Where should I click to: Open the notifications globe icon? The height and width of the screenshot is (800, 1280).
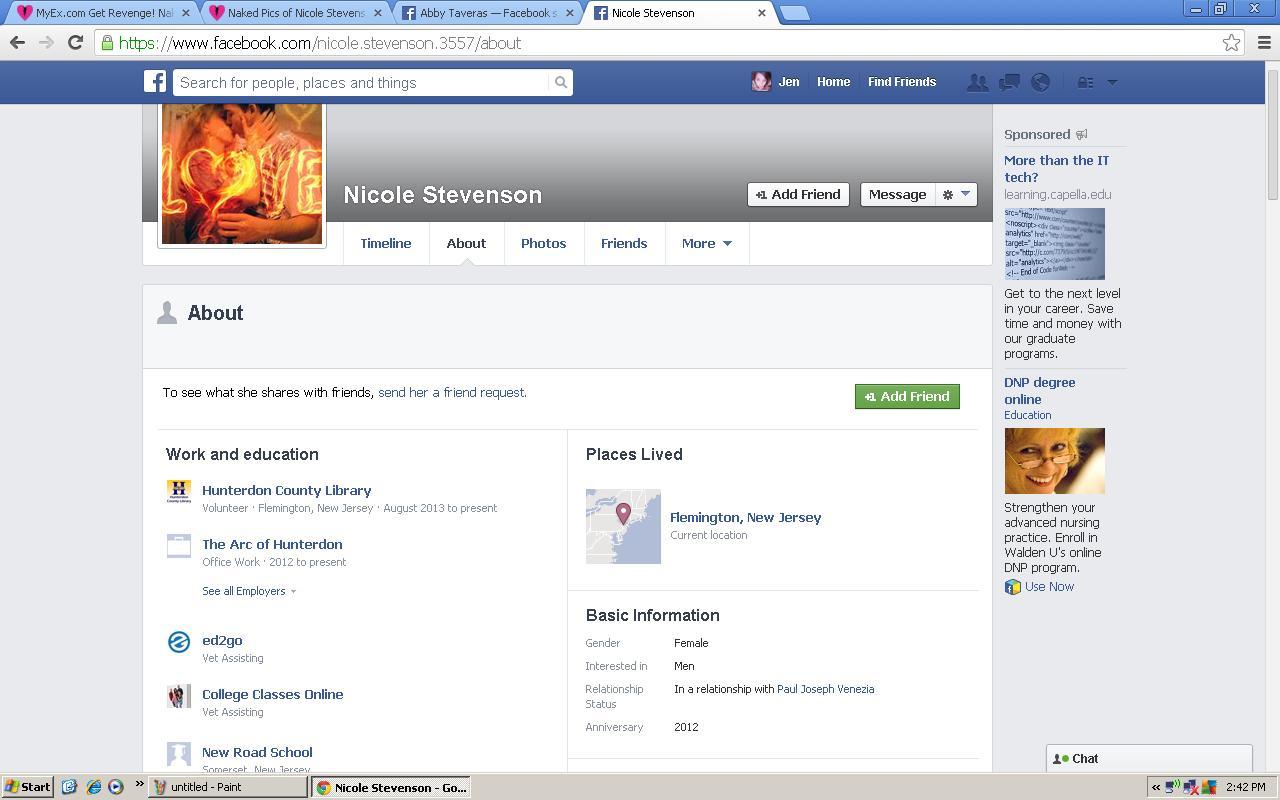coord(1041,83)
